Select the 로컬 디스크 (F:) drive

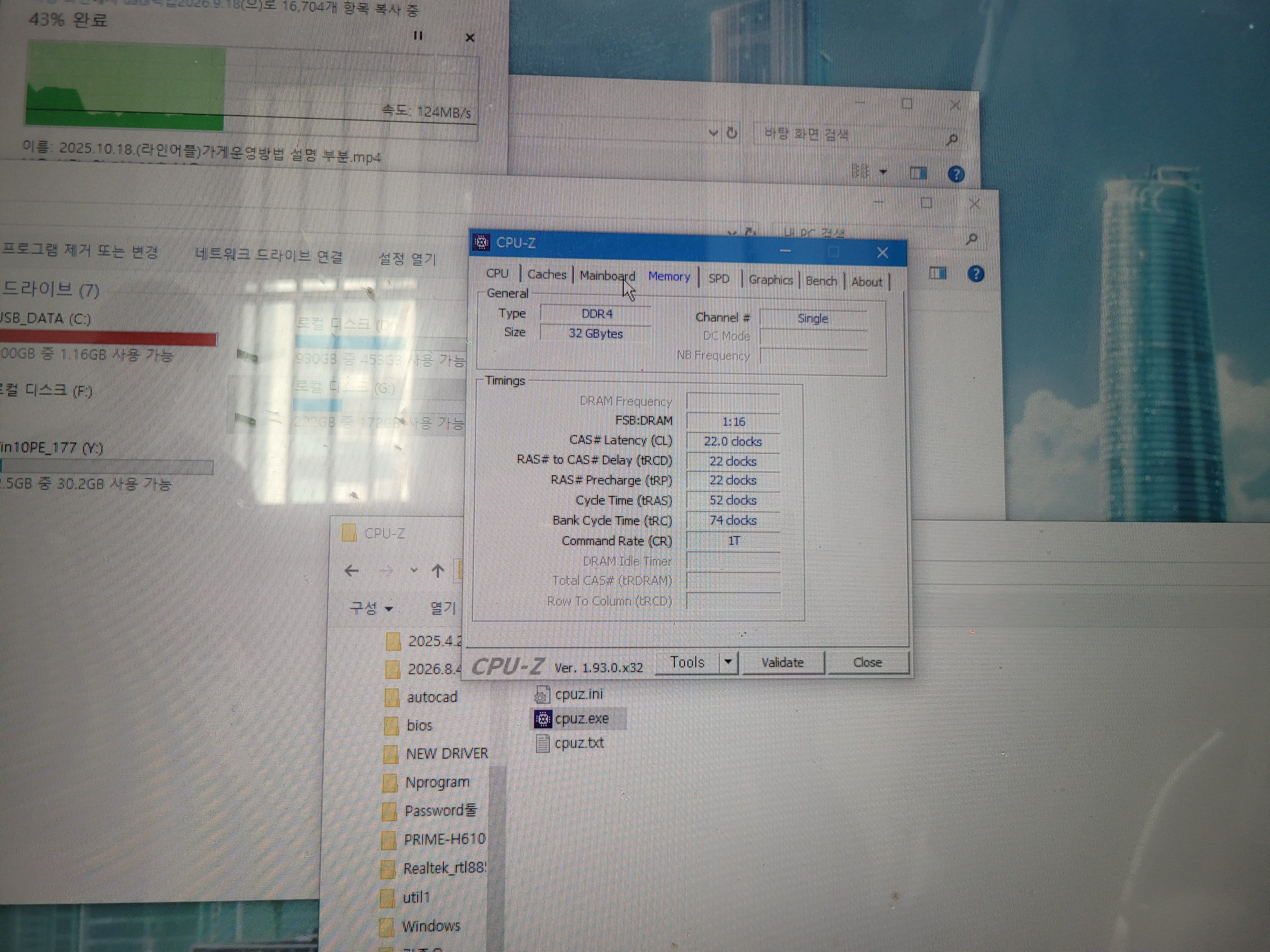point(46,391)
